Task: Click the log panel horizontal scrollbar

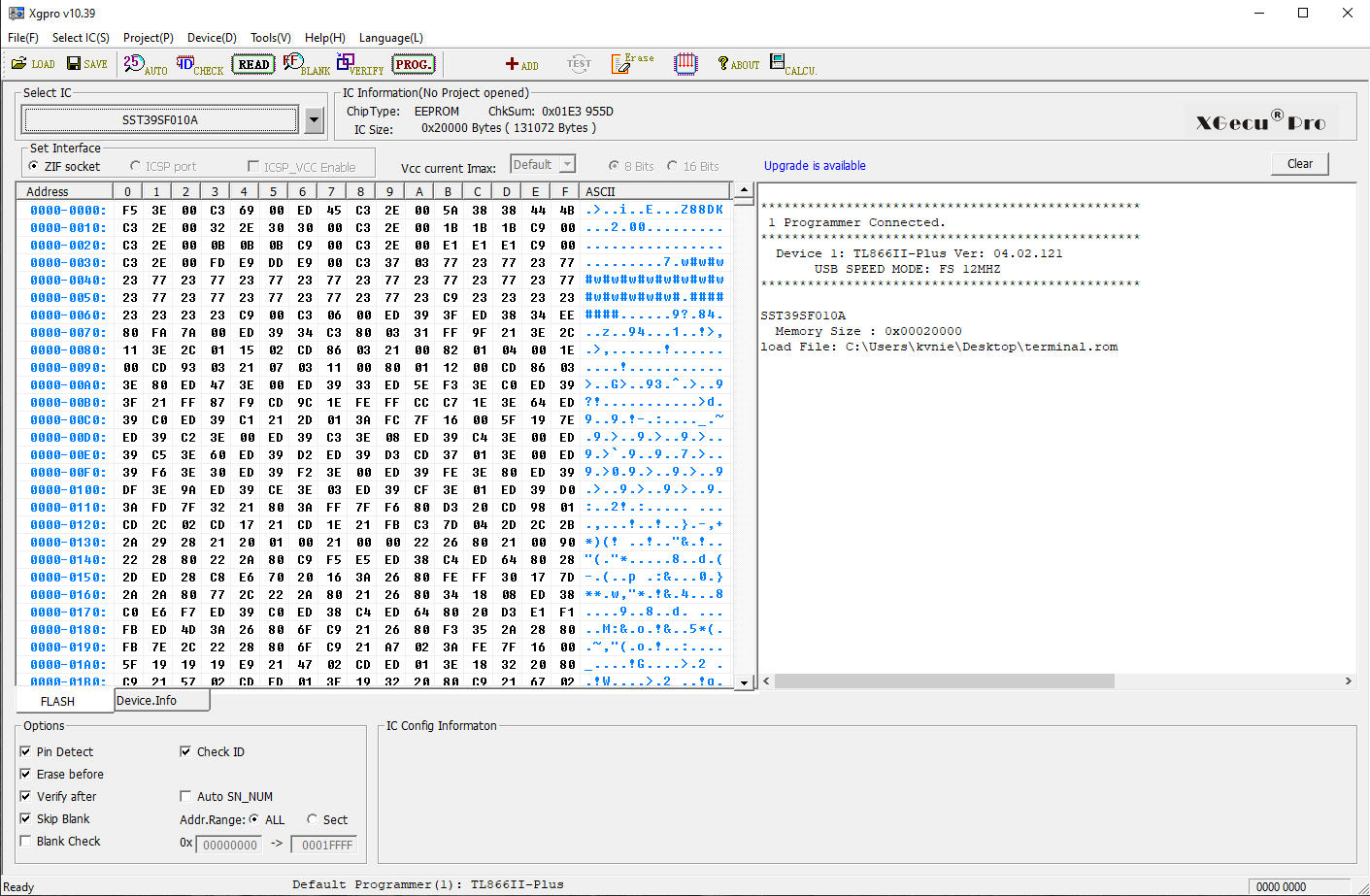Action: point(1055,681)
